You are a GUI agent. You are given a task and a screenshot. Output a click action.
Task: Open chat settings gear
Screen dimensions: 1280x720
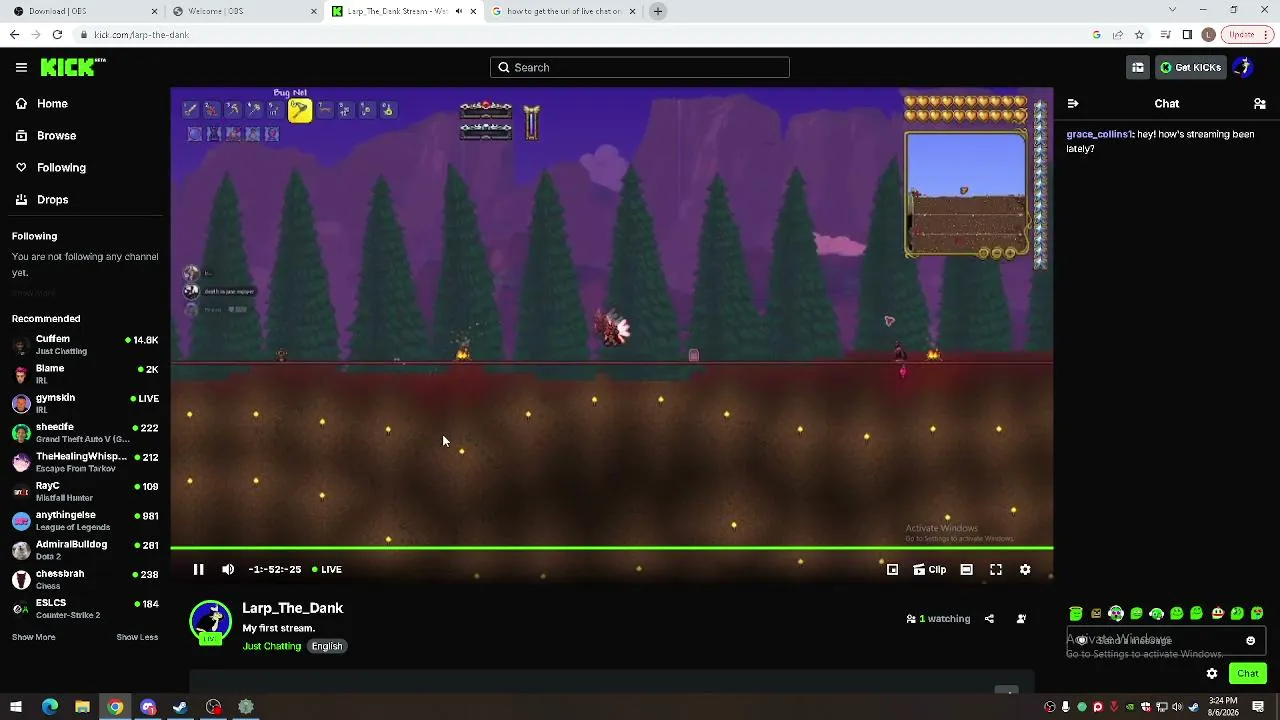click(1212, 674)
